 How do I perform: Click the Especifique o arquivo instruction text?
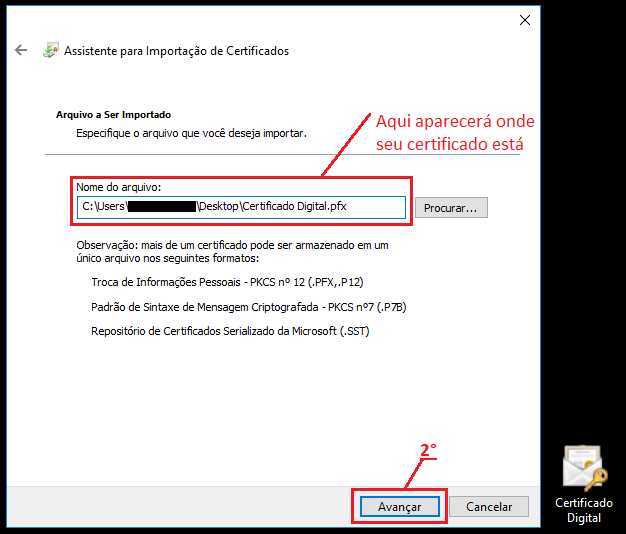tap(191, 132)
